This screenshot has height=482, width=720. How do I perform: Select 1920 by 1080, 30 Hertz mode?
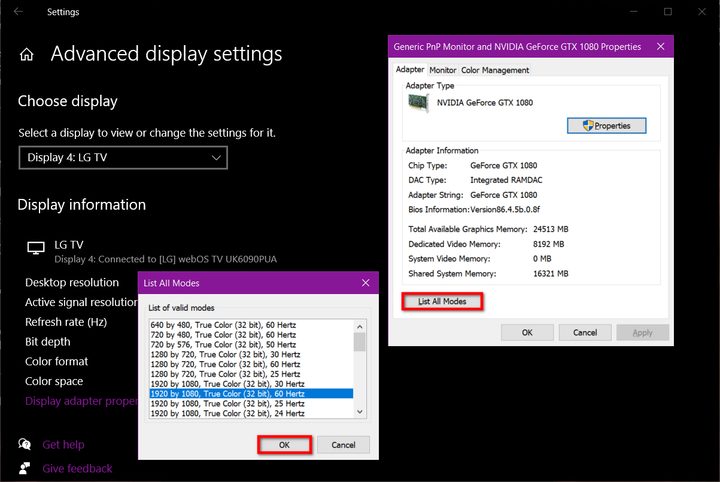click(251, 384)
